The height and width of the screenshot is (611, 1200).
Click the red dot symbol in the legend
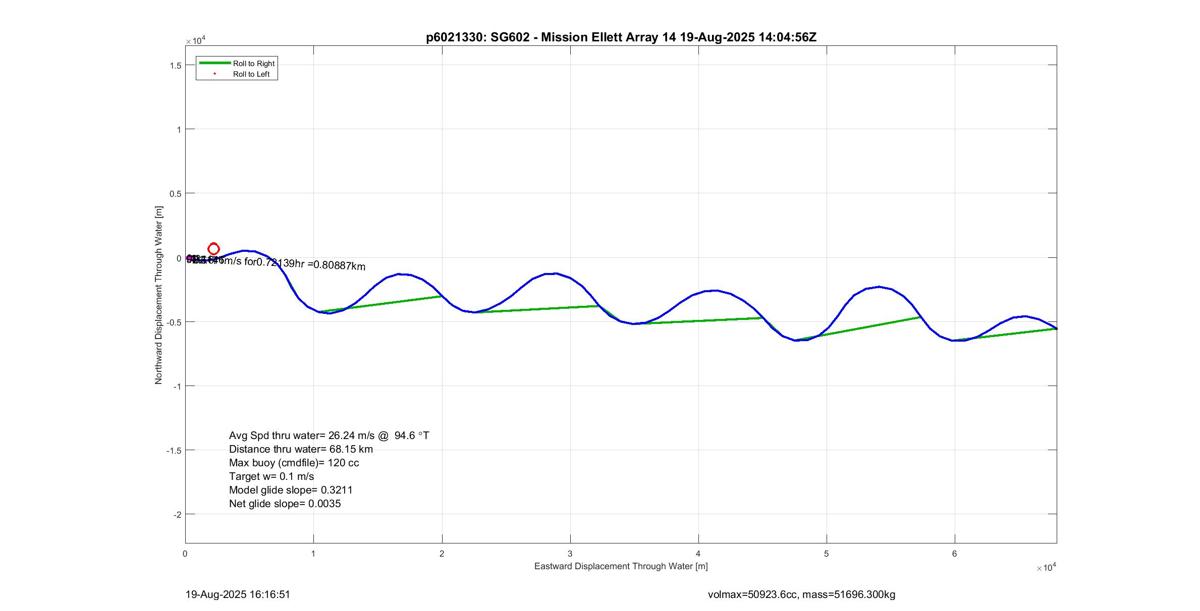point(213,74)
